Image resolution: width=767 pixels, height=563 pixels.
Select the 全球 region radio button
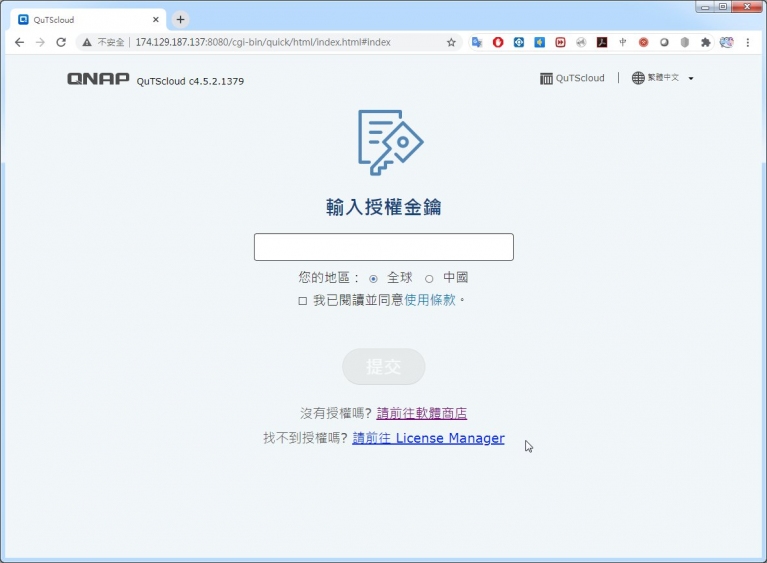click(373, 279)
